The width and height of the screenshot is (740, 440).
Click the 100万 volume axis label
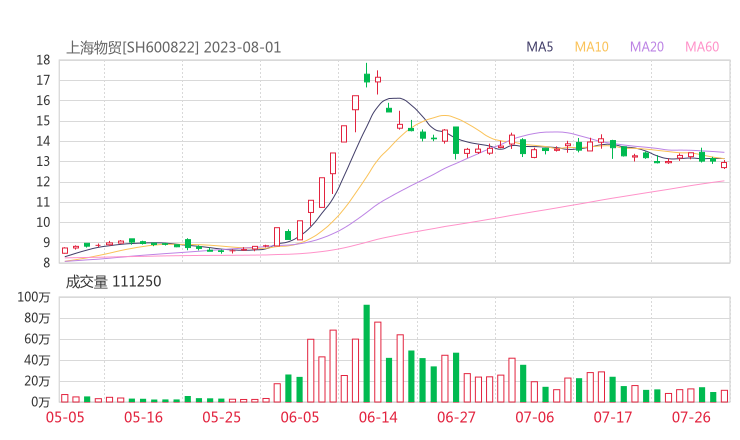pyautogui.click(x=34, y=297)
